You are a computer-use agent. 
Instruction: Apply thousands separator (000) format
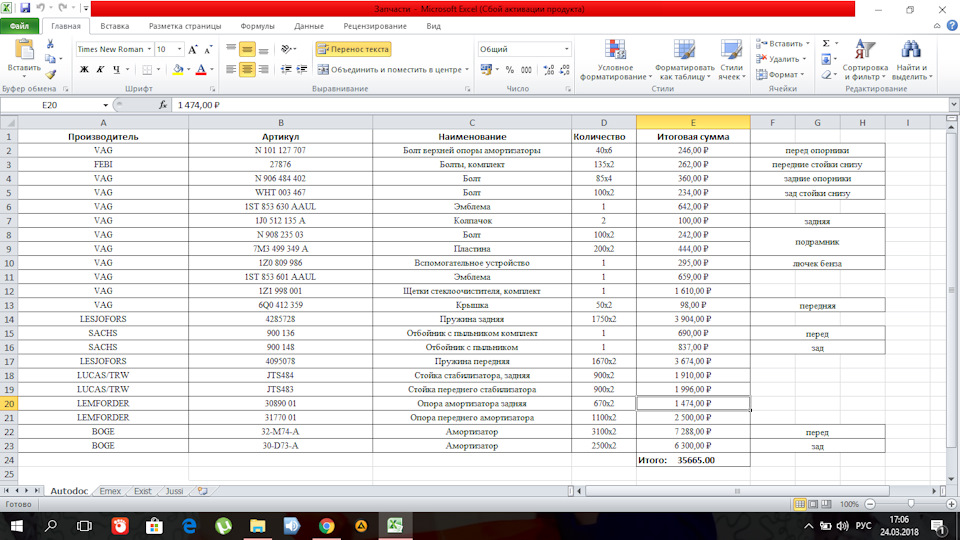[526, 70]
